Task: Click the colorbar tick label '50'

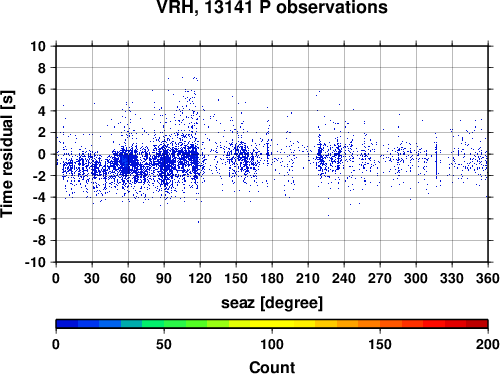Action: [164, 344]
